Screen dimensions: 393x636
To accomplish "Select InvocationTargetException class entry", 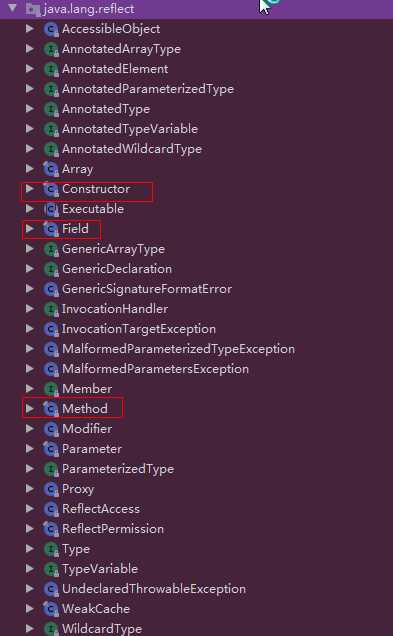I will [x=139, y=329].
